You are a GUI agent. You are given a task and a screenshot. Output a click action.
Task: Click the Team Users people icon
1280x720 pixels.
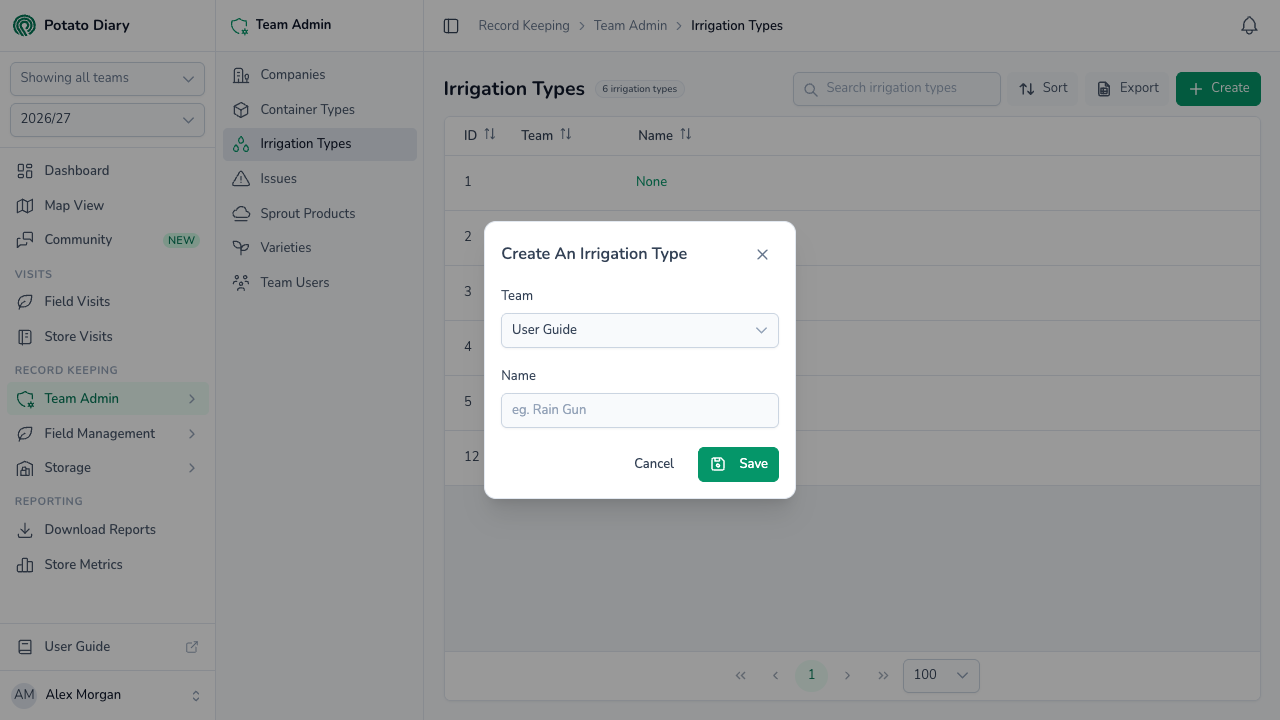(241, 283)
